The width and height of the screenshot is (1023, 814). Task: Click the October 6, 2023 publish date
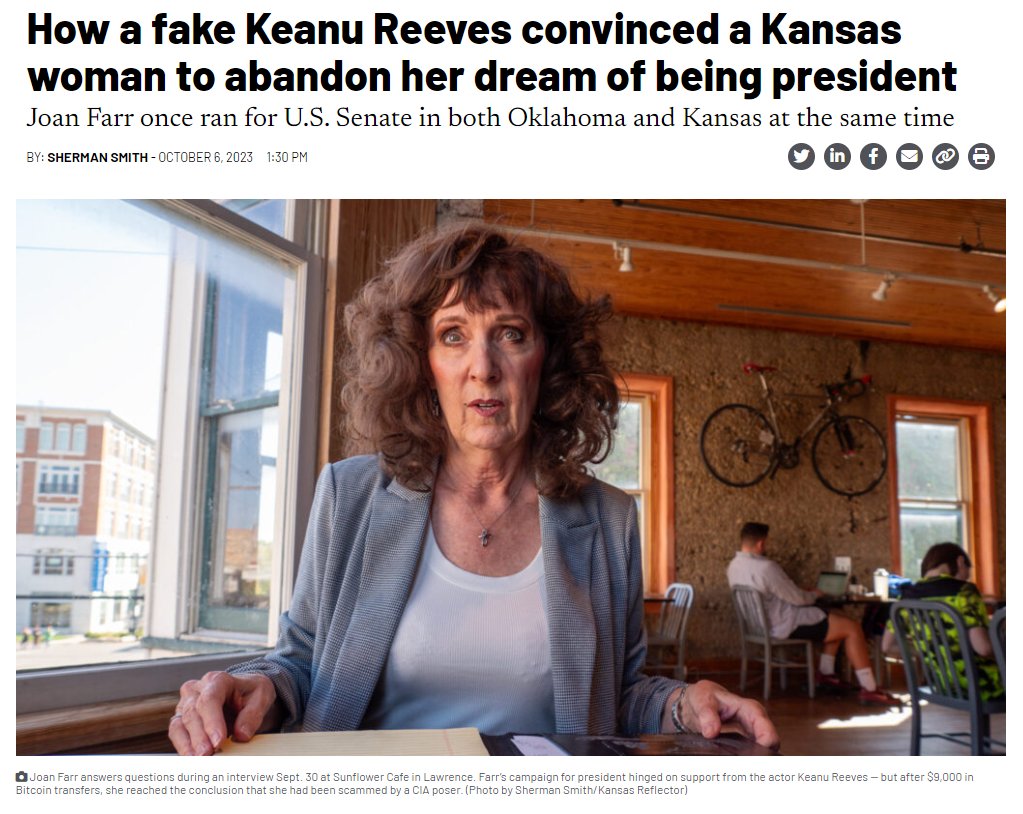pyautogui.click(x=206, y=157)
